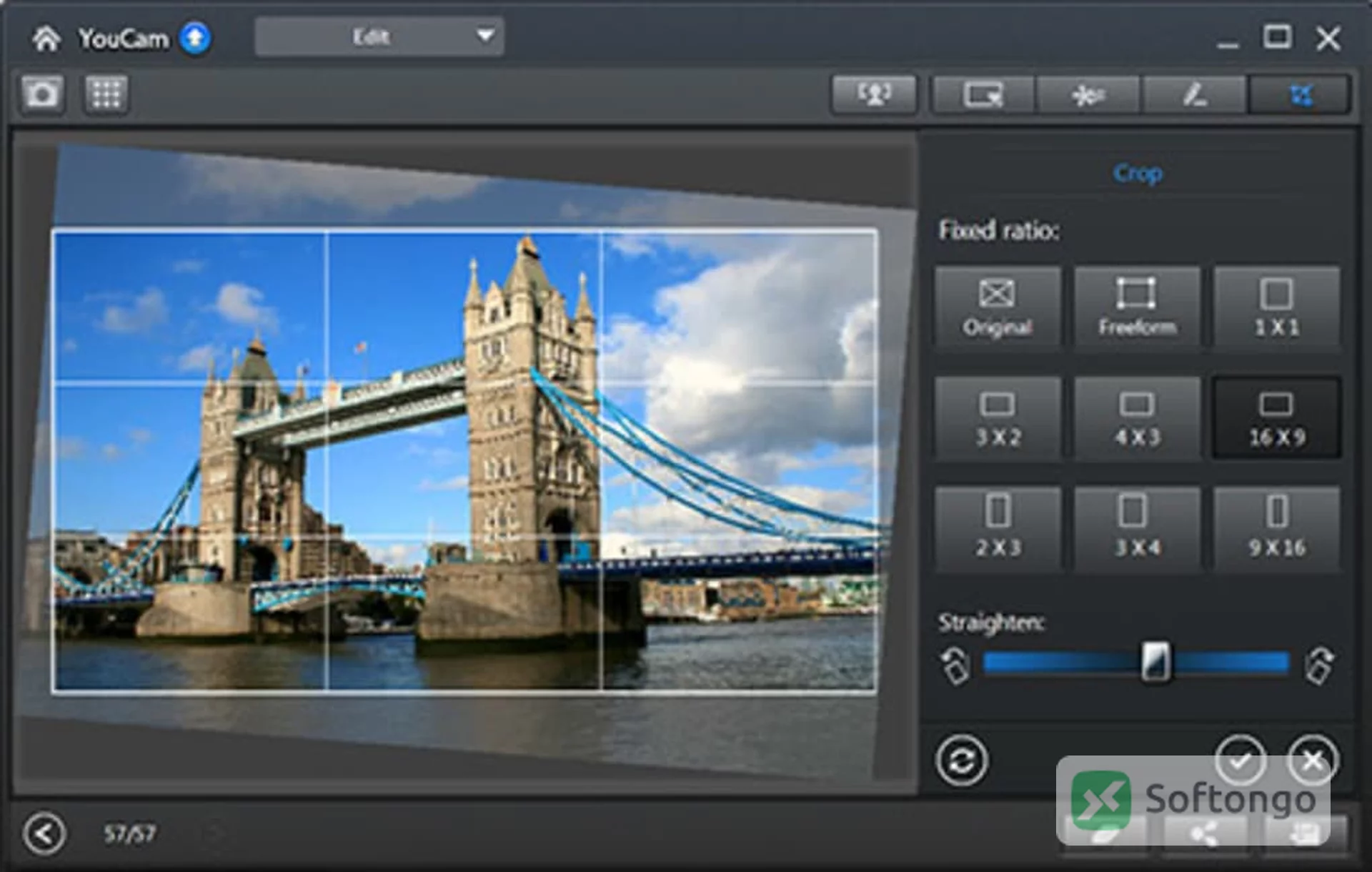
Task: Open the frame overlay tool tab
Action: pyautogui.click(x=983, y=94)
